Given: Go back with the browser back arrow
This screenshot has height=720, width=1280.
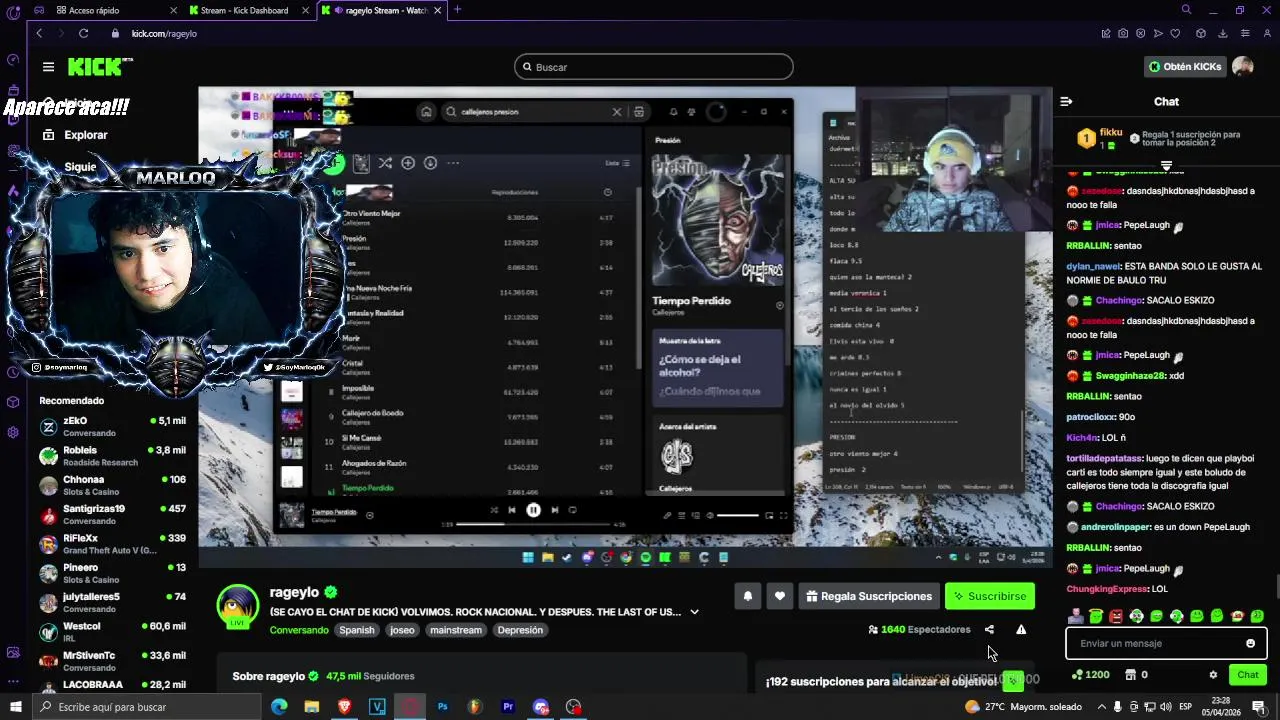Looking at the screenshot, I should pos(39,33).
